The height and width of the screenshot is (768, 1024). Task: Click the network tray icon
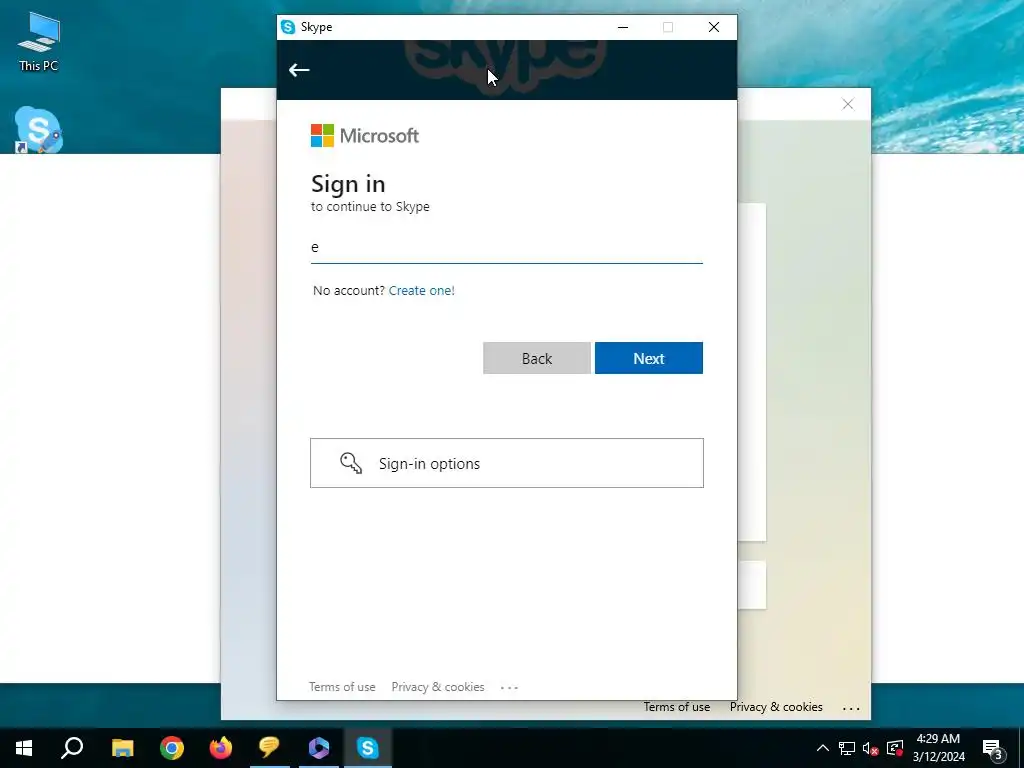point(847,748)
